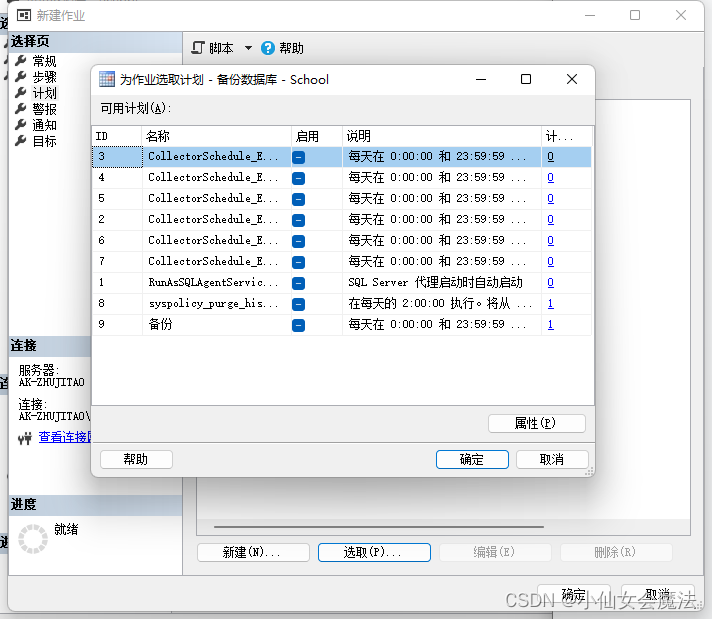712x619 pixels.
Task: Maximize the 为作业选取计划 dialog
Action: [x=526, y=79]
